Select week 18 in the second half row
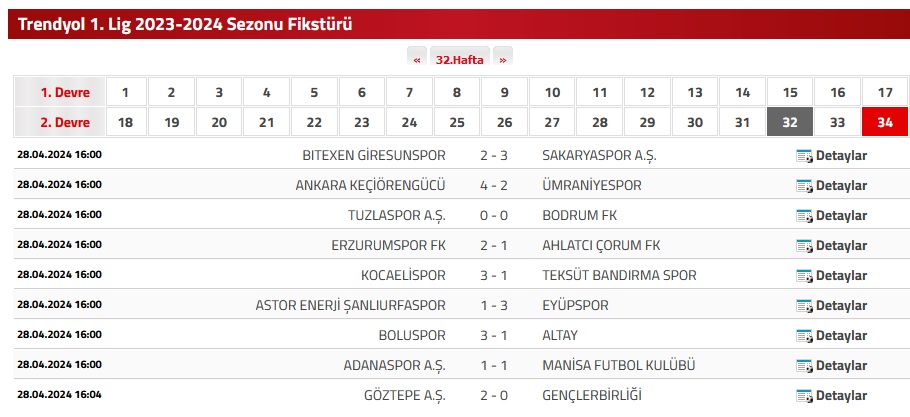The image size is (910, 417). [x=126, y=122]
